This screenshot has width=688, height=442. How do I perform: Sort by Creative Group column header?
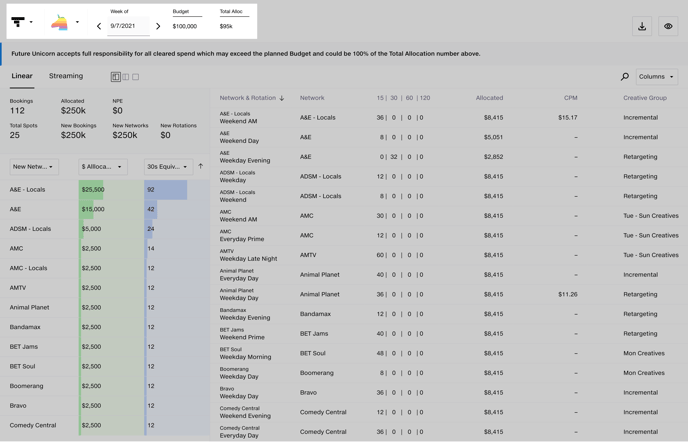645,98
